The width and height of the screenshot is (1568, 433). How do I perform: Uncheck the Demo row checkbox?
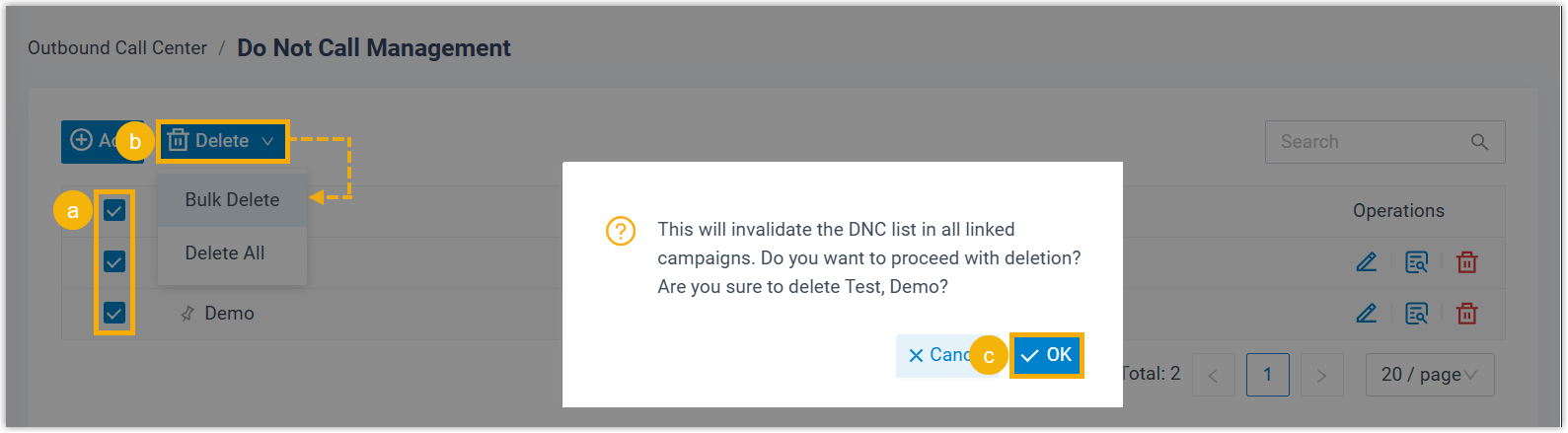[x=114, y=314]
